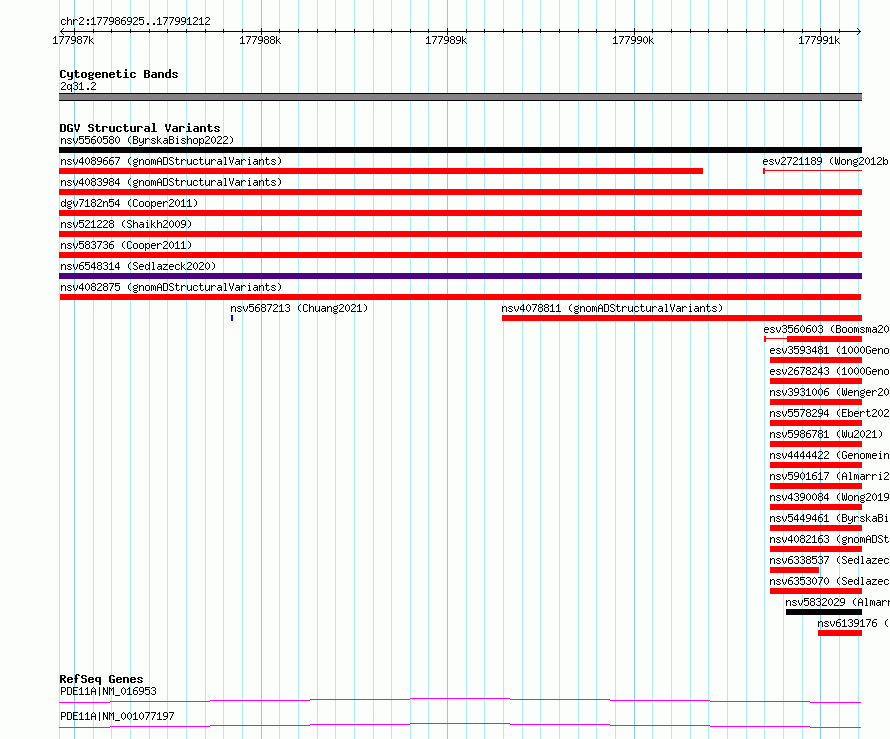Click the 177988k ruler tick label
The height and width of the screenshot is (739, 890).
pos(260,40)
